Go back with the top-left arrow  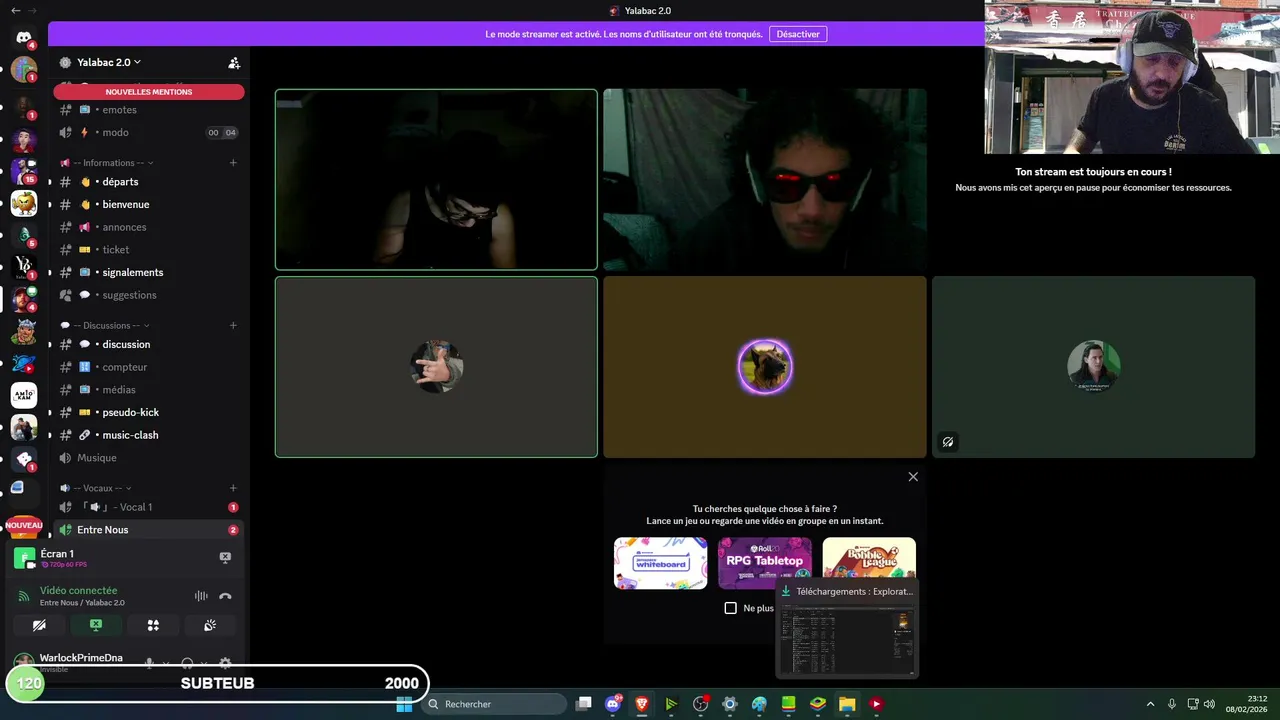(15, 10)
